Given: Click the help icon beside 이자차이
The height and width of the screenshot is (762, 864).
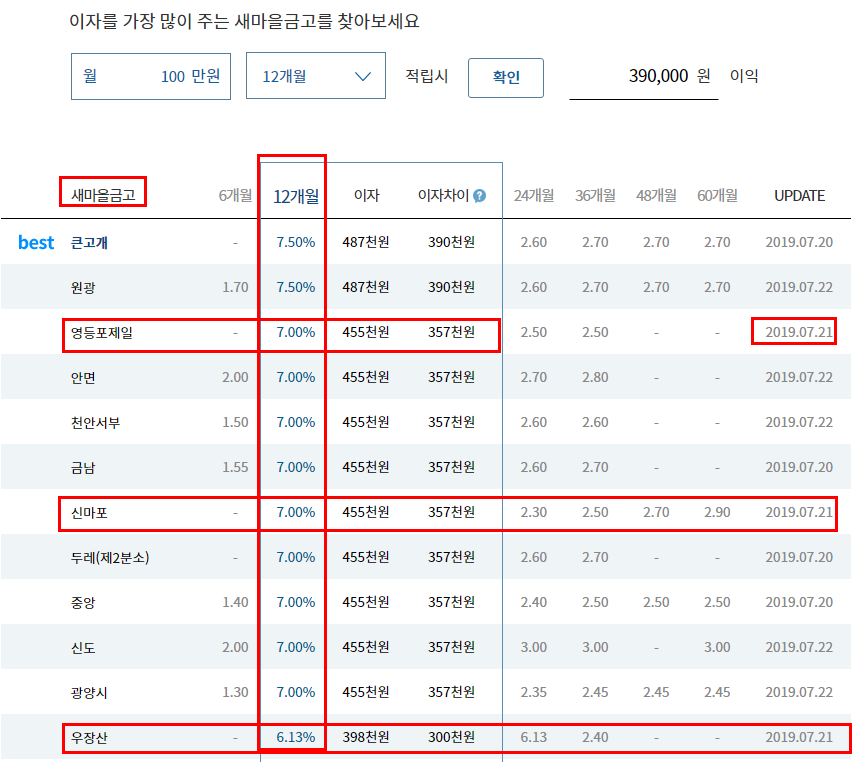Looking at the screenshot, I should [479, 196].
